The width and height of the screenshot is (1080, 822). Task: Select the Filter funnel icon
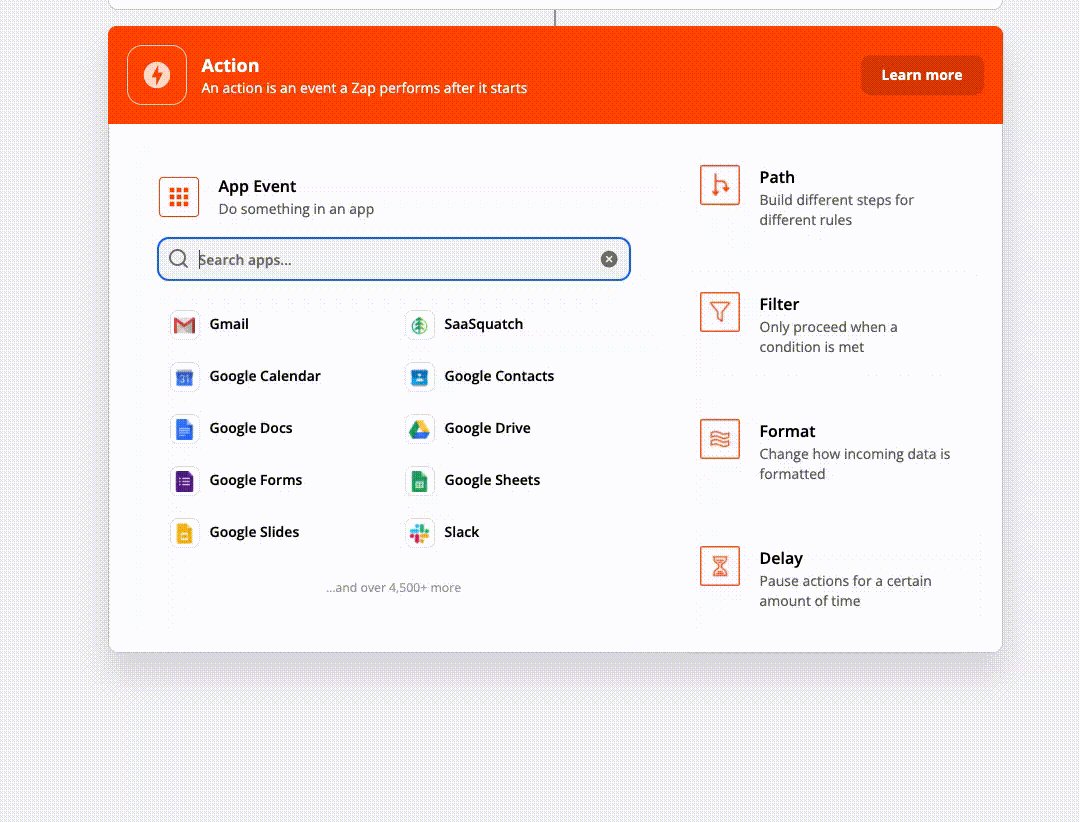tap(720, 311)
